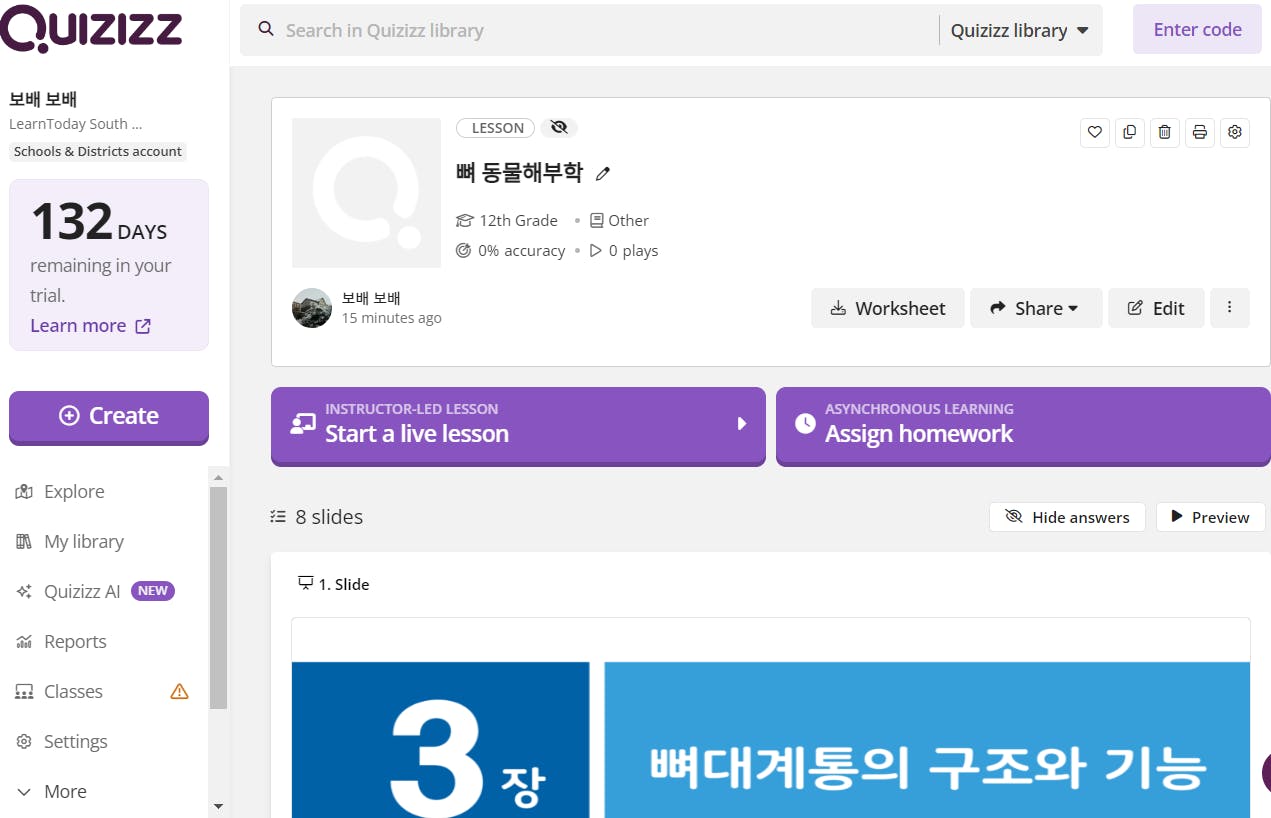Viewport: 1271px width, 818px height.
Task: Toggle Hide answers
Action: point(1067,517)
